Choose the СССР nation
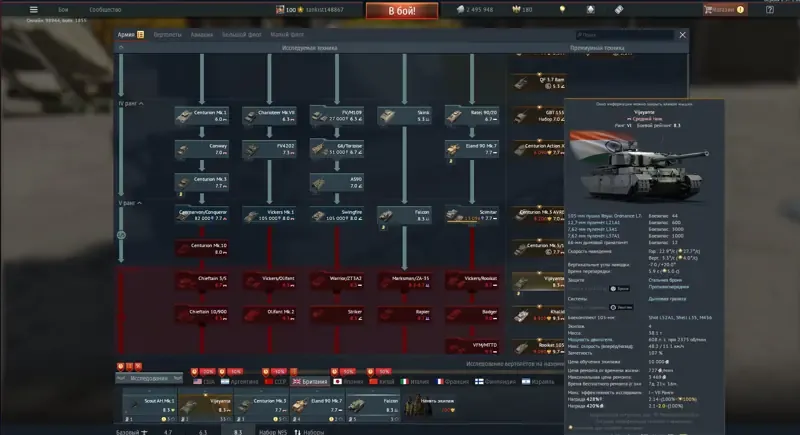Image resolution: width=800 pixels, height=435 pixels. click(x=276, y=381)
